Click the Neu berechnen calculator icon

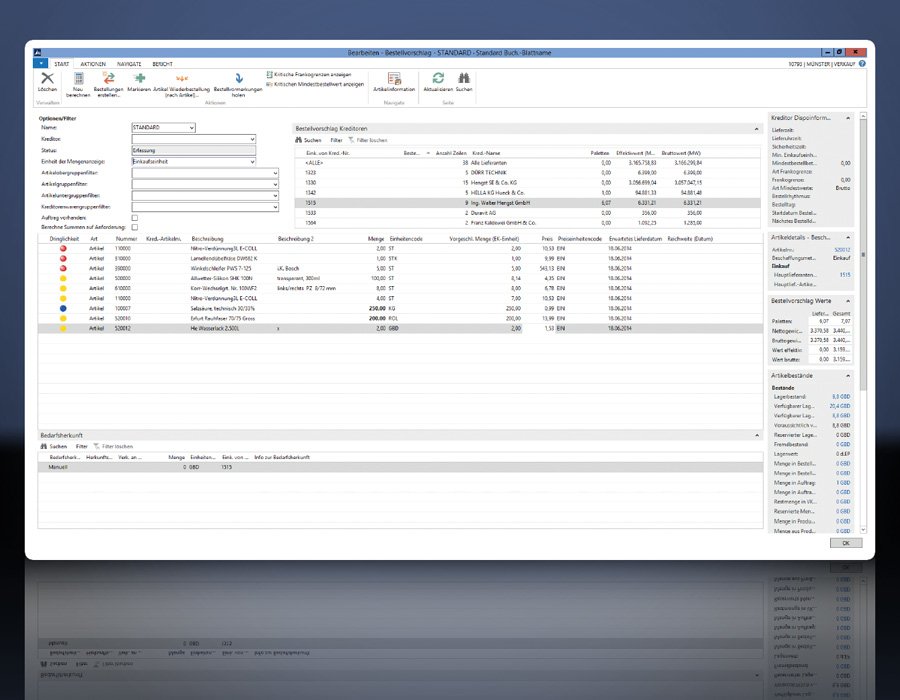(78, 79)
